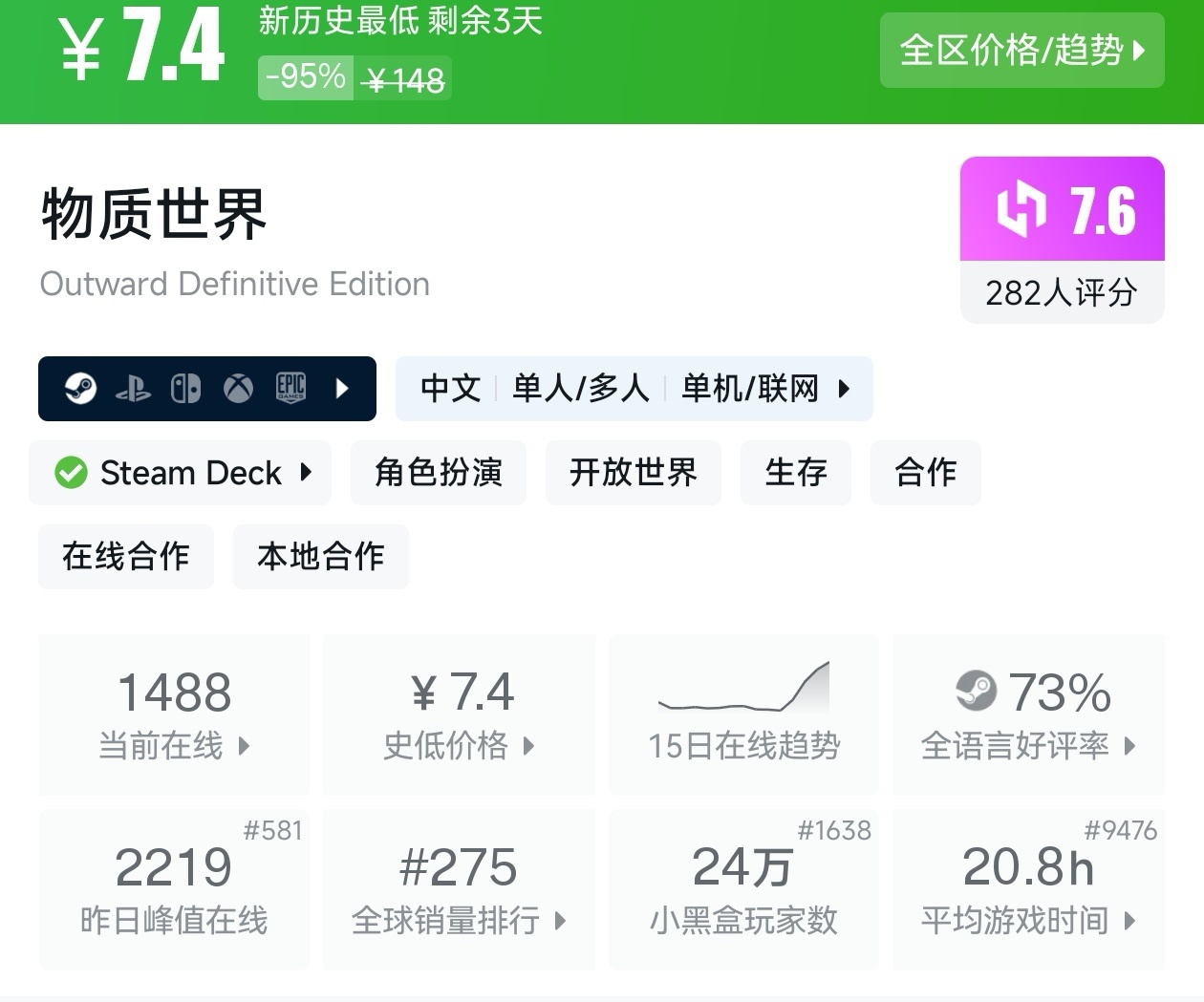Expand the 中文 language and mode details arrow
Viewport: 1204px width, 1002px height.
pyautogui.click(x=844, y=389)
